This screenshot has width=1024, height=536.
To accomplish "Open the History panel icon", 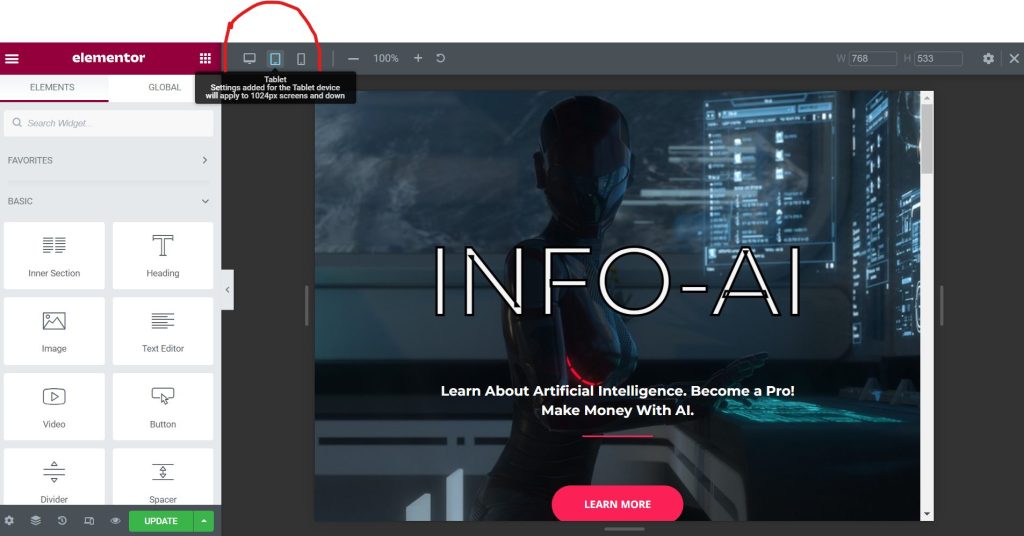I will pyautogui.click(x=62, y=521).
